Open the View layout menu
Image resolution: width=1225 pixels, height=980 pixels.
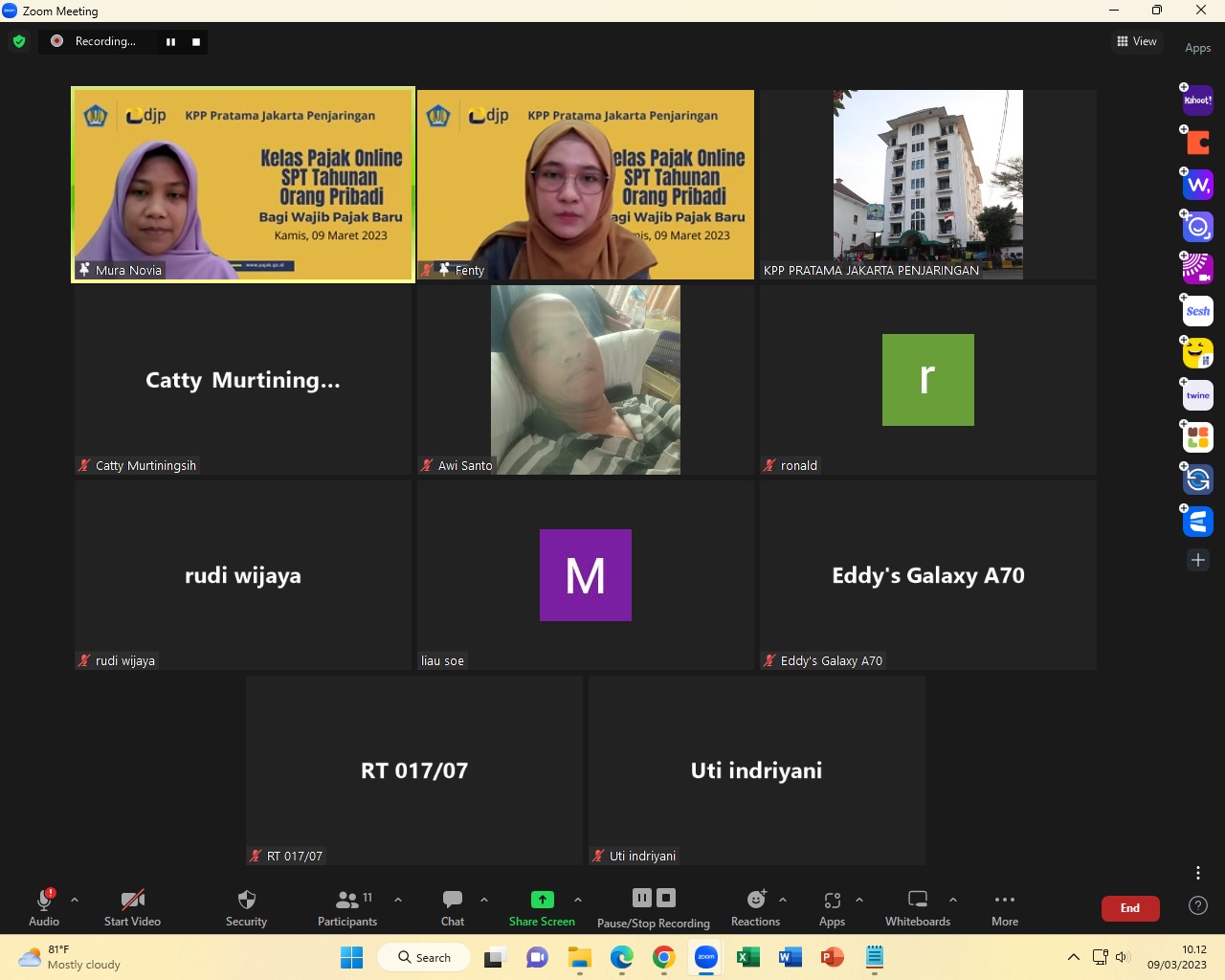coord(1137,41)
